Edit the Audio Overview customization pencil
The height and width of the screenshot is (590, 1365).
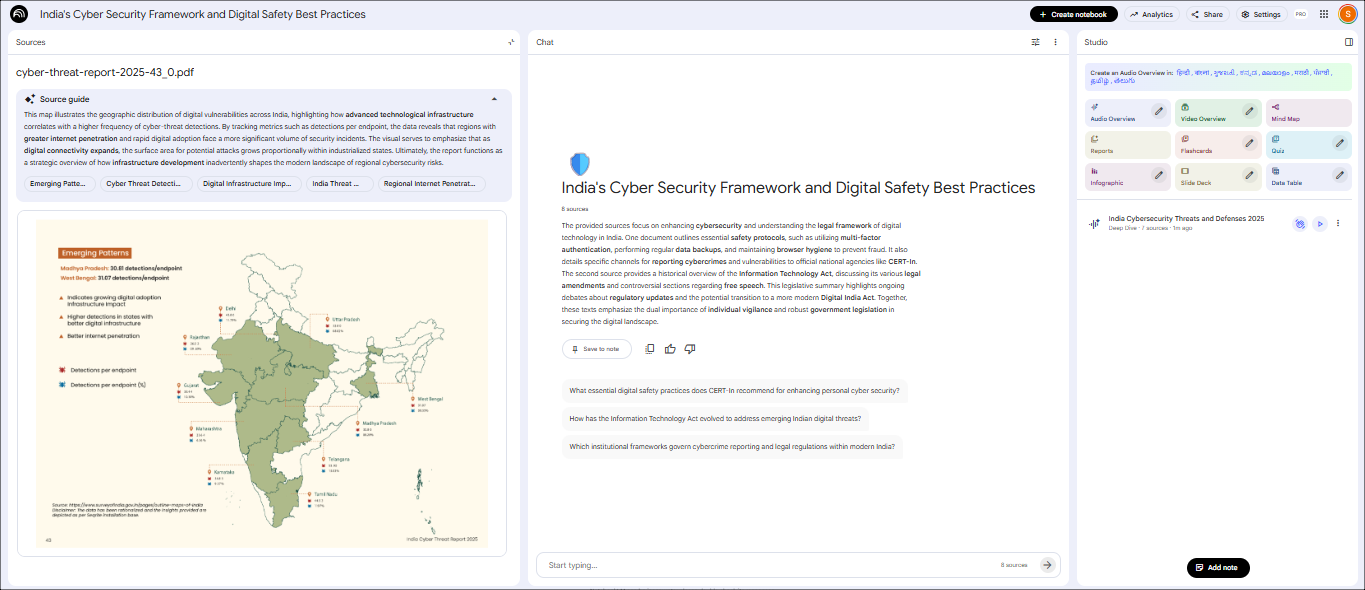coord(1158,112)
